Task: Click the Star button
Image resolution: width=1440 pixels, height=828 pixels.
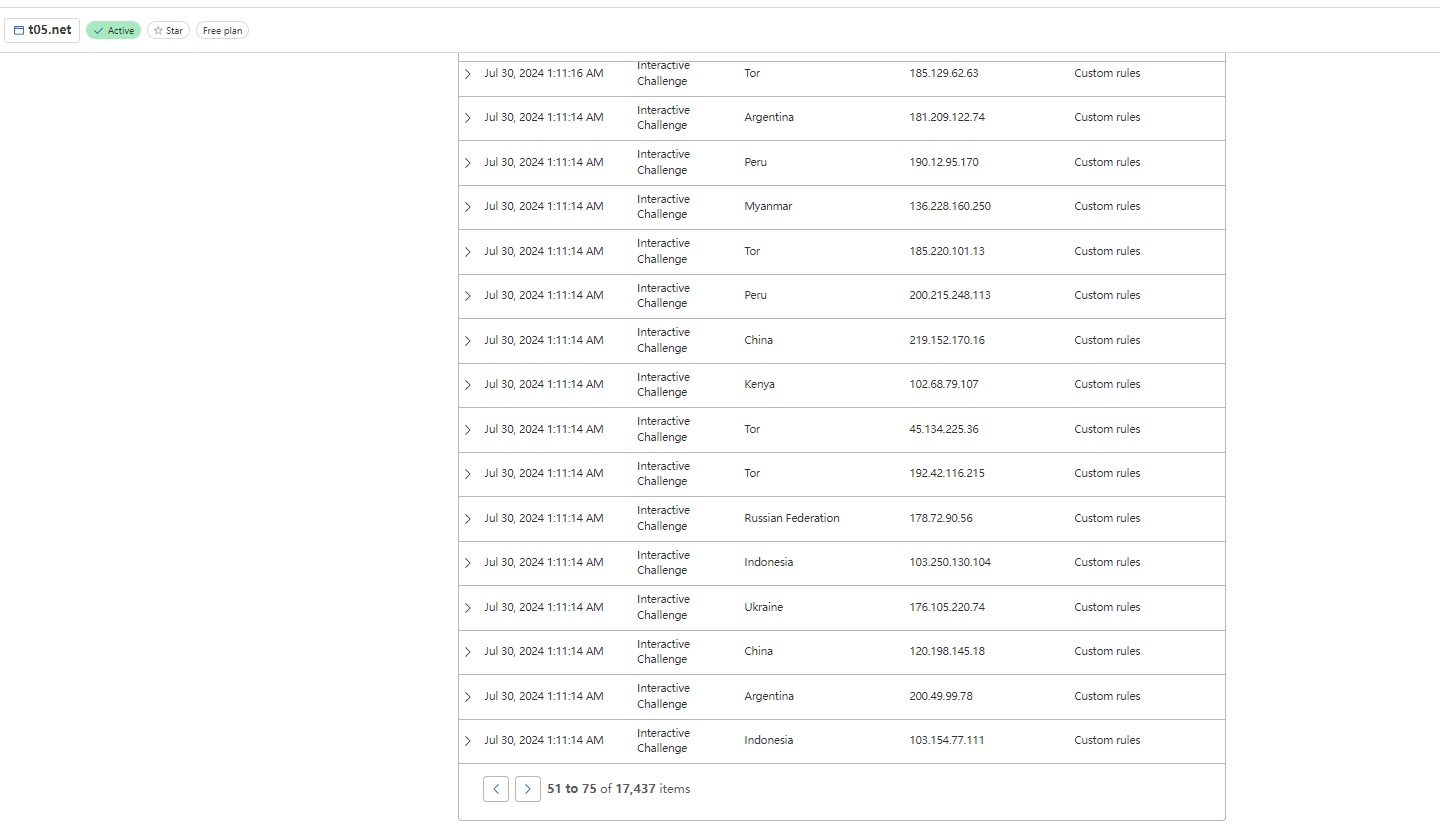Action: (168, 31)
